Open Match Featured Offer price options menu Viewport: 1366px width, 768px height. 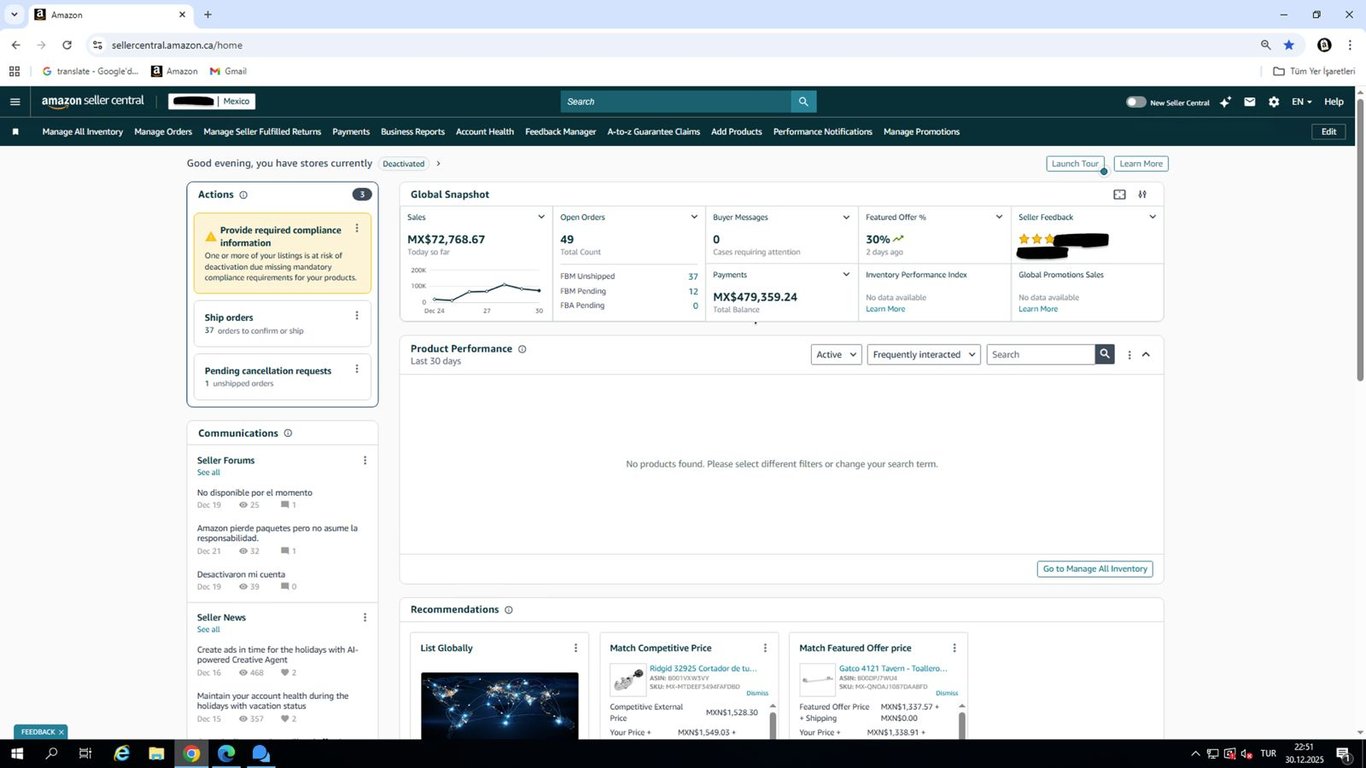pyautogui.click(x=954, y=648)
